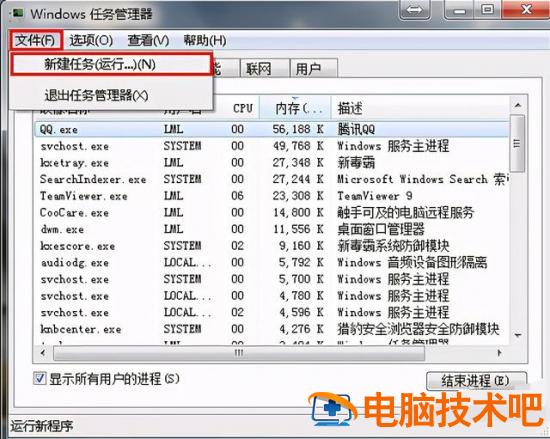550x439 pixels.
Task: Click the vertical scrollbar down arrow
Action: [518, 336]
